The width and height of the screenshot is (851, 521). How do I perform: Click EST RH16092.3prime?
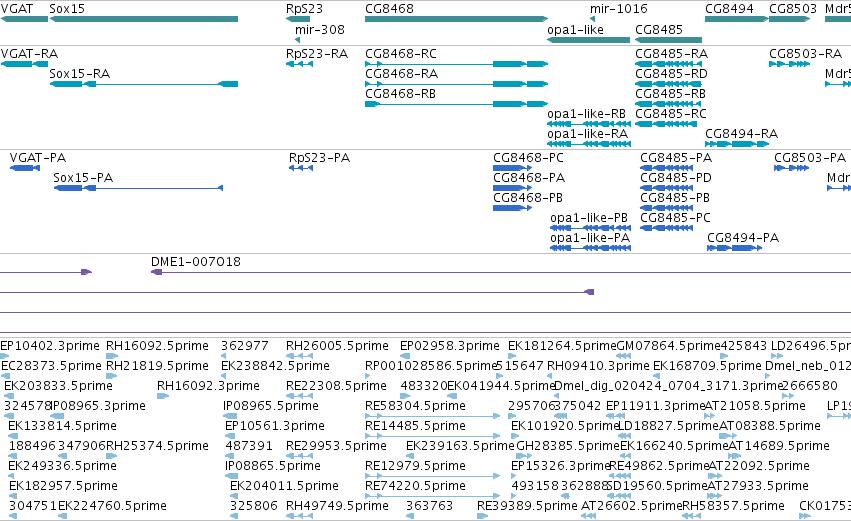coord(208,386)
